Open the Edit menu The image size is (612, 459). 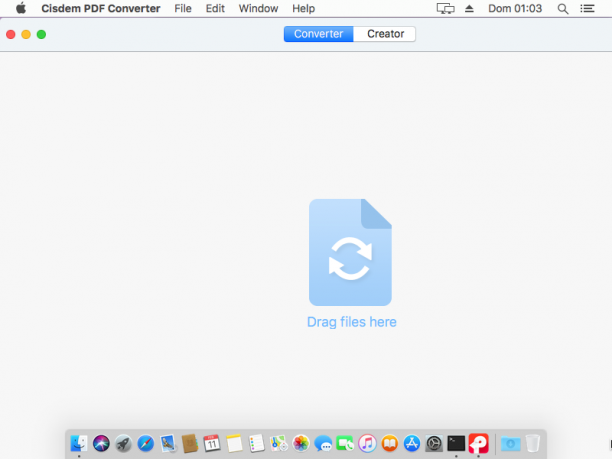pyautogui.click(x=215, y=9)
